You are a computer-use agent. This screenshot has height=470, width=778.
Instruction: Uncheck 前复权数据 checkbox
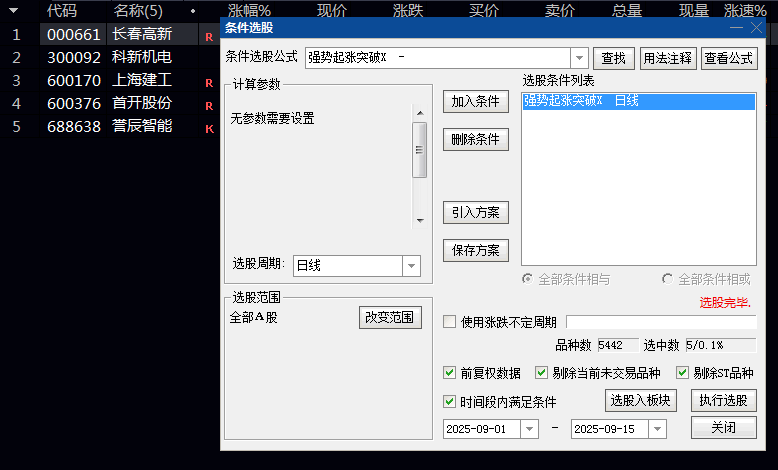pos(450,372)
